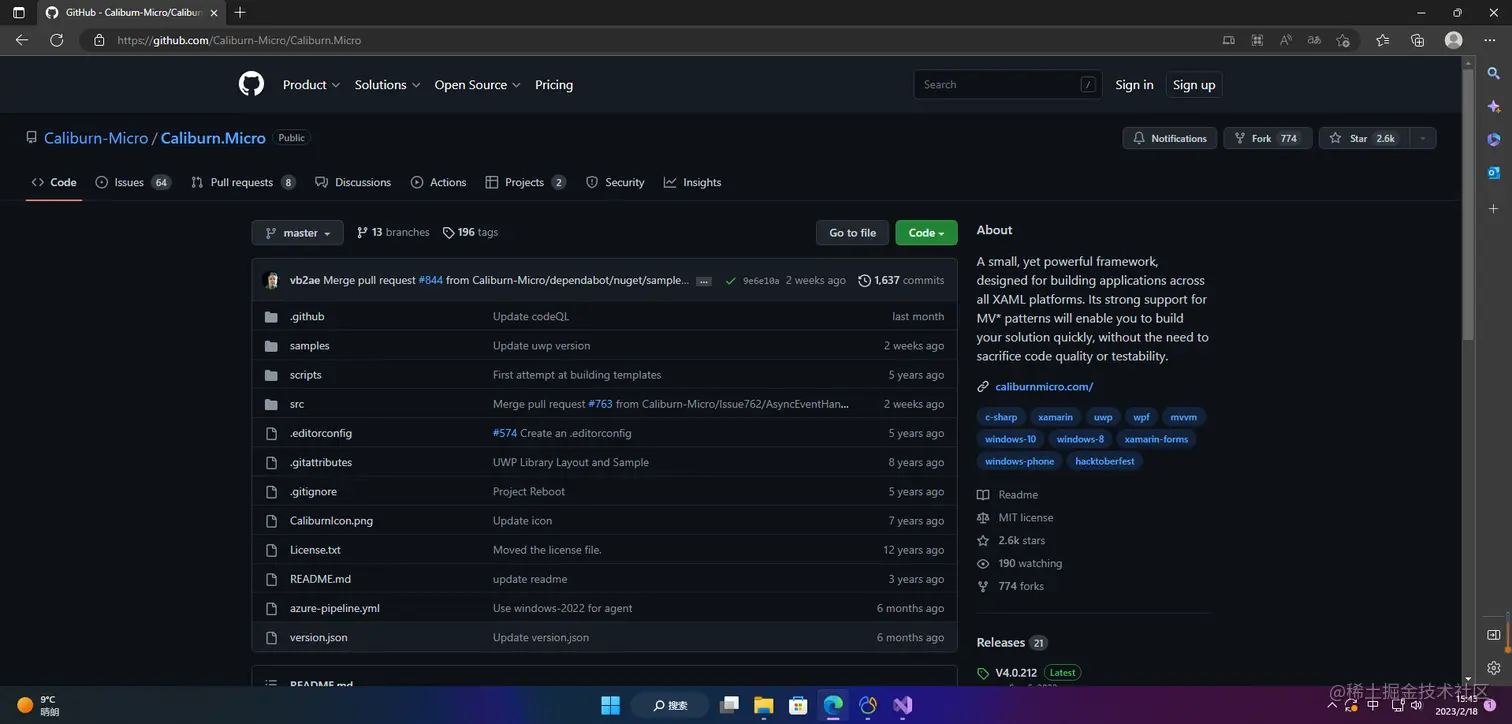1512x724 pixels.
Task: Click the slash shortcut key in search box
Action: 1088,85
